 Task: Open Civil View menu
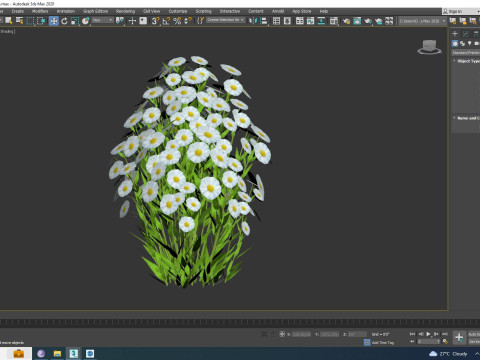tap(151, 11)
